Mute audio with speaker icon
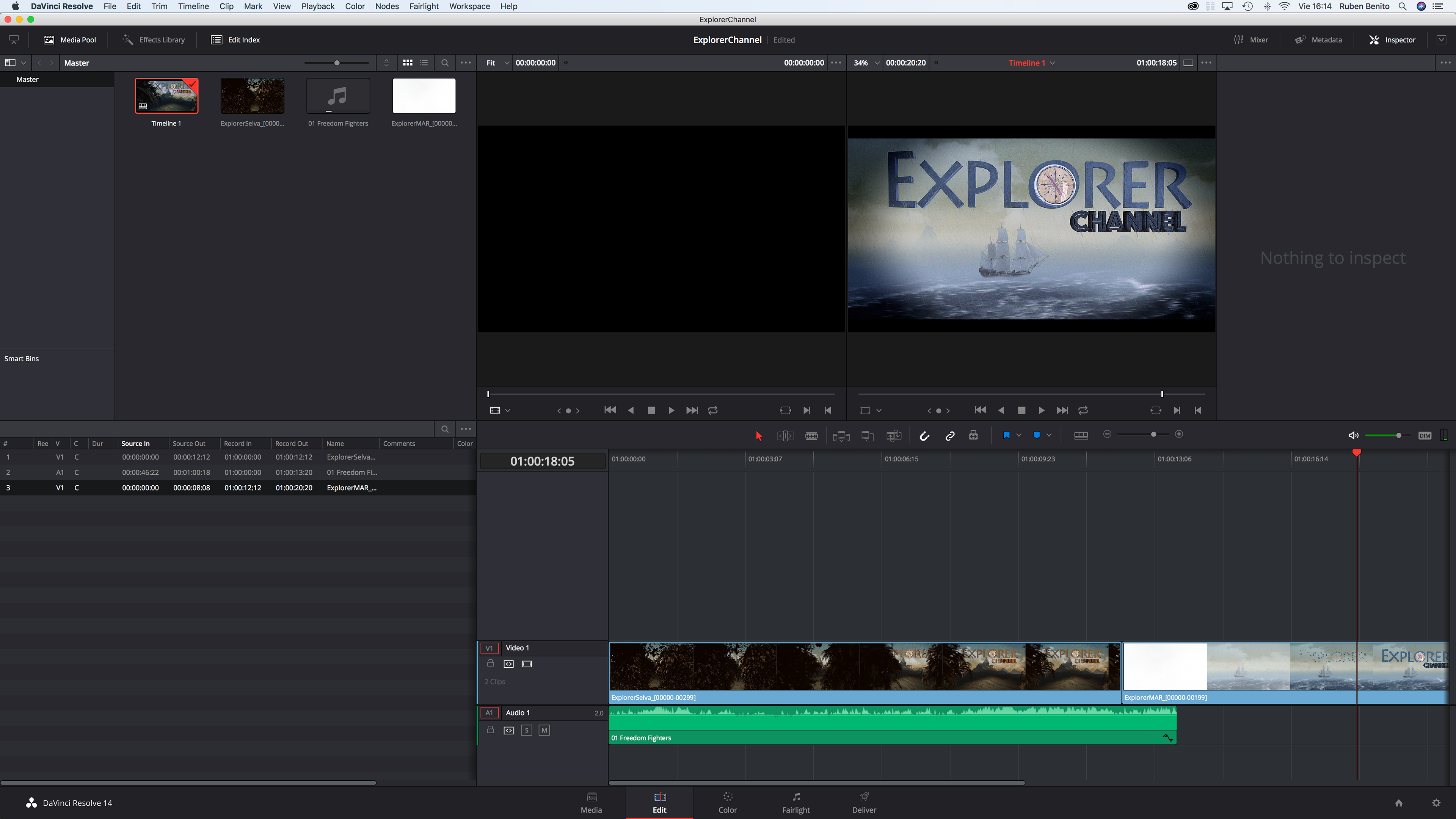This screenshot has height=819, width=1456. pyautogui.click(x=1353, y=435)
